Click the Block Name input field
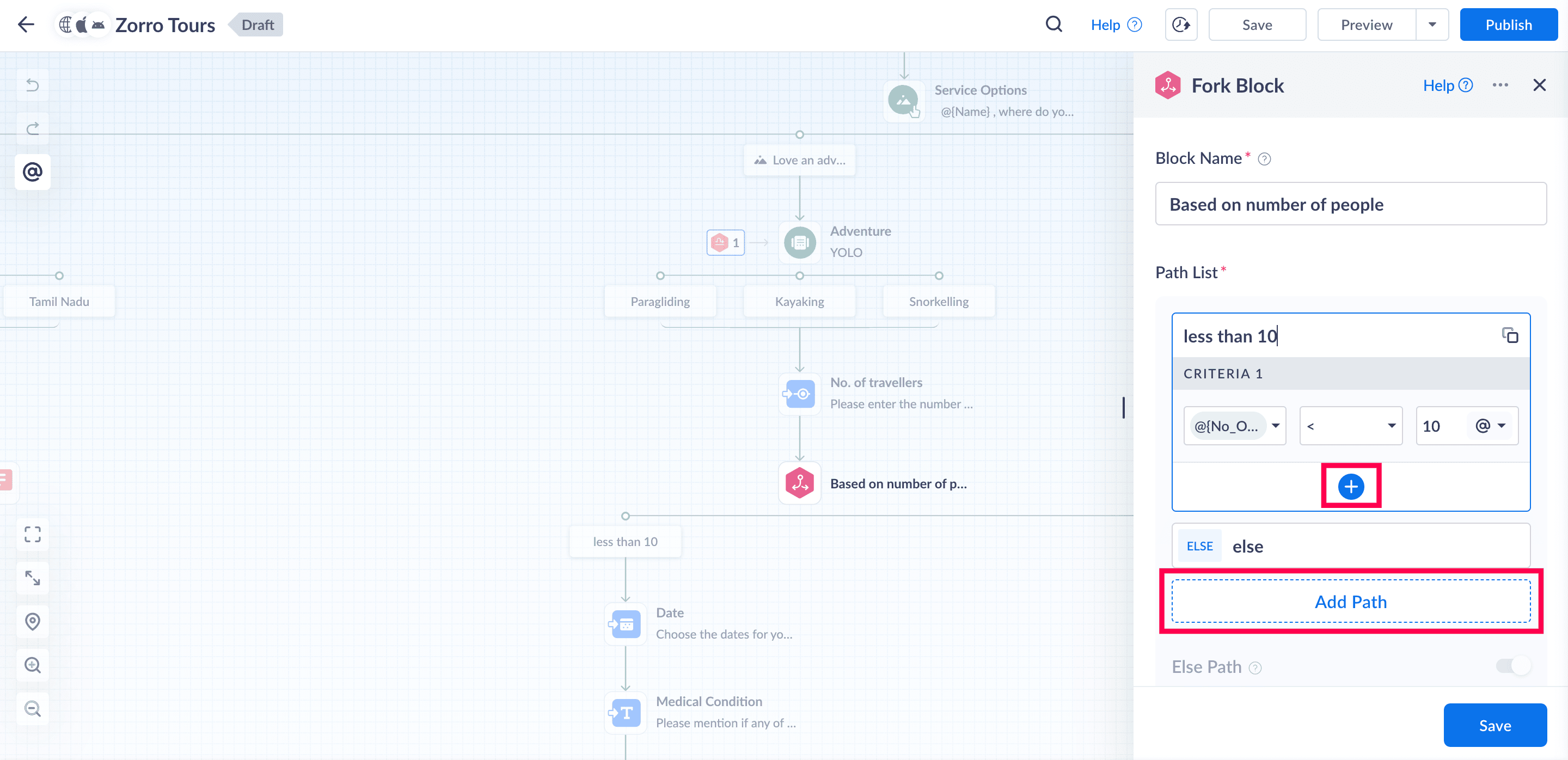This screenshot has width=1568, height=760. coord(1350,204)
